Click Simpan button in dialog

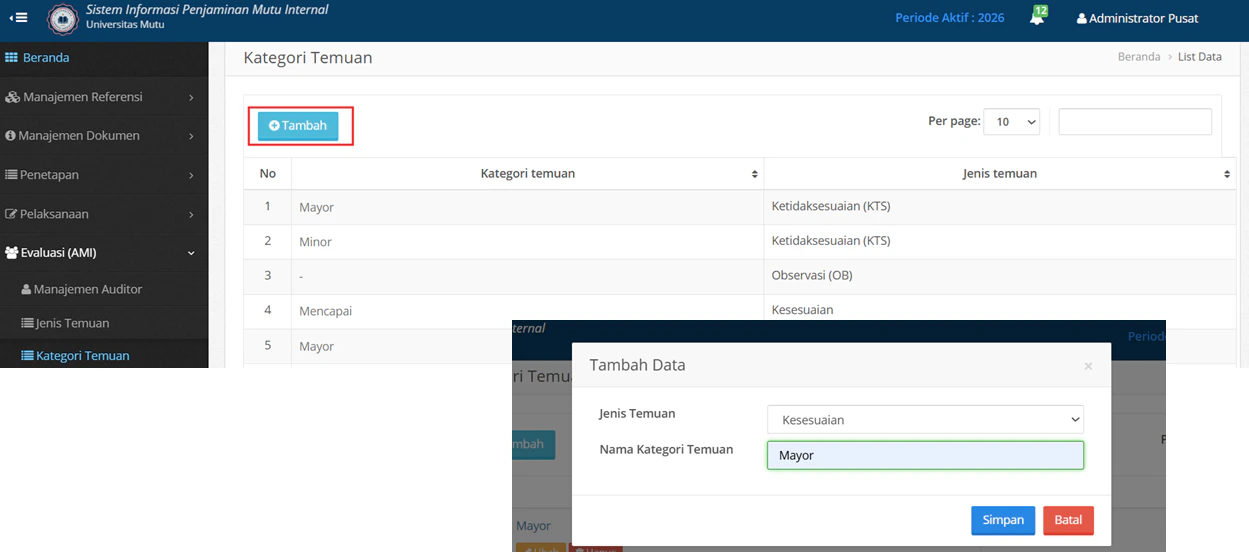pos(1003,520)
